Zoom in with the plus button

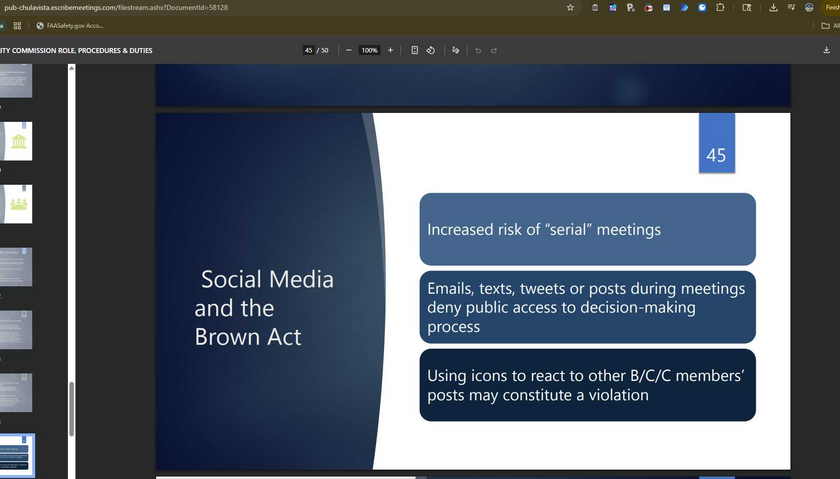click(x=390, y=50)
